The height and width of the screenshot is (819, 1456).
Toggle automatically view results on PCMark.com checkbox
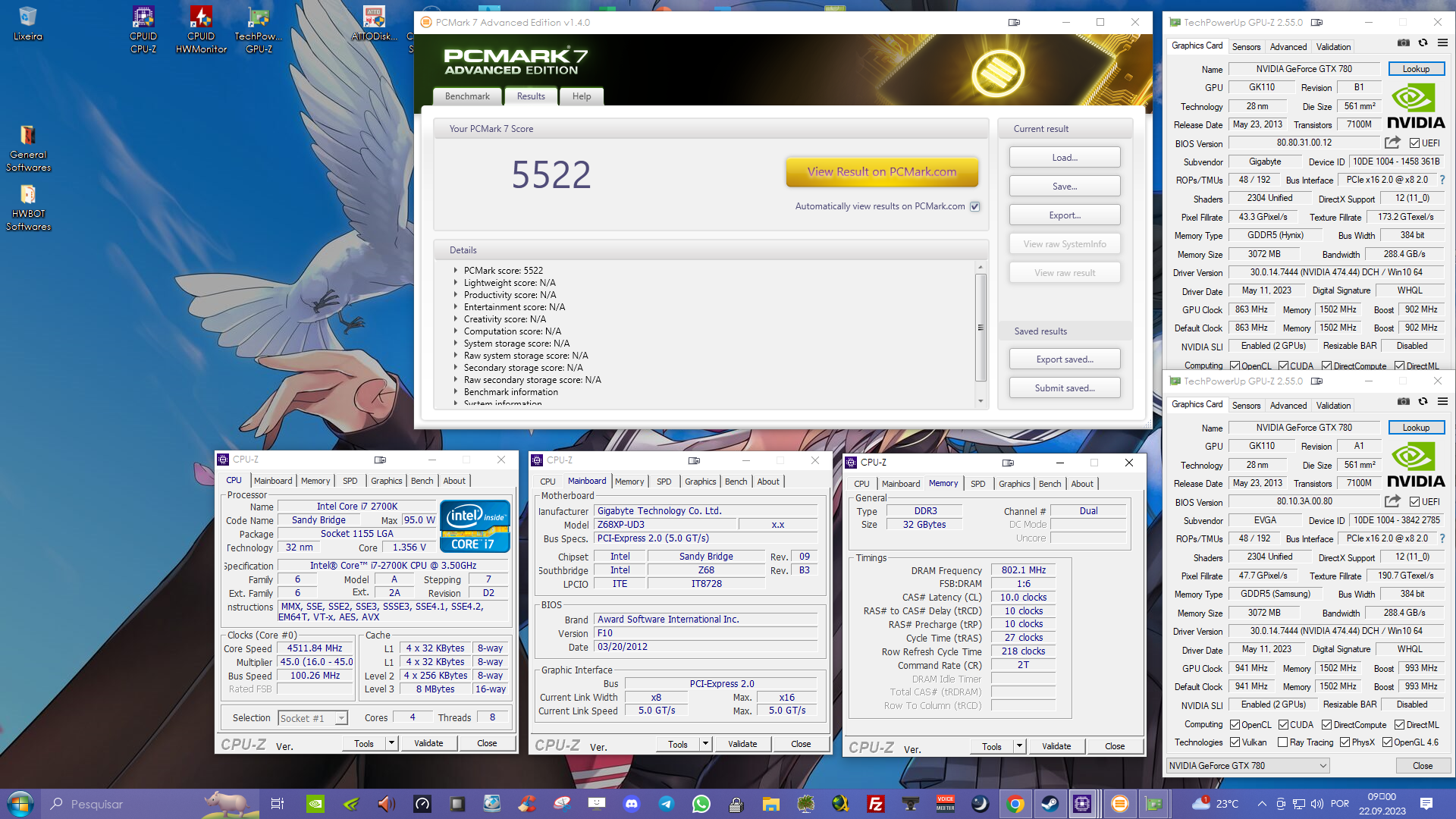tap(975, 206)
